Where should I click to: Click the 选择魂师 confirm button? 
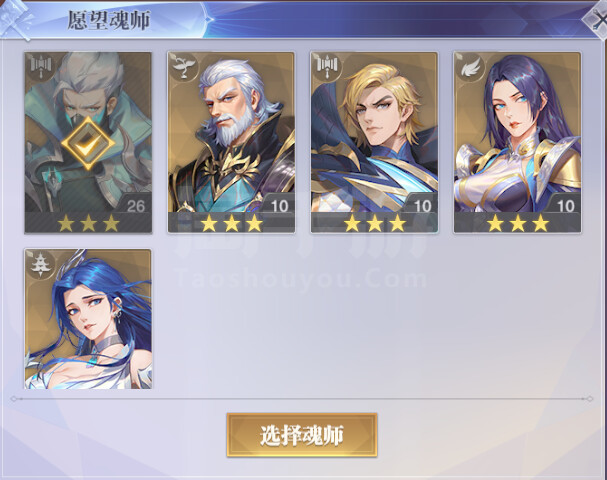click(302, 435)
